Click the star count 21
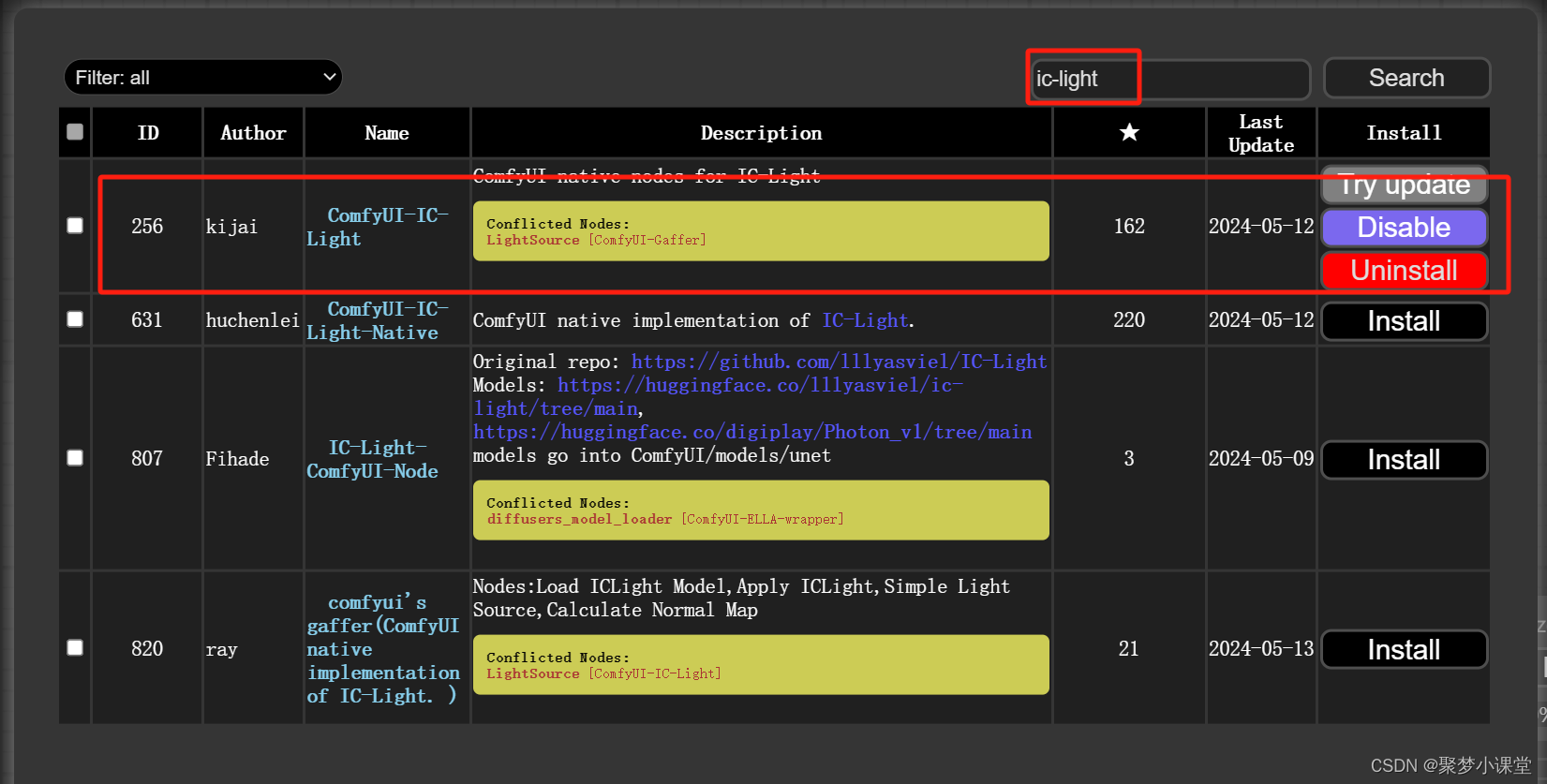The width and height of the screenshot is (1547, 784). (1129, 649)
